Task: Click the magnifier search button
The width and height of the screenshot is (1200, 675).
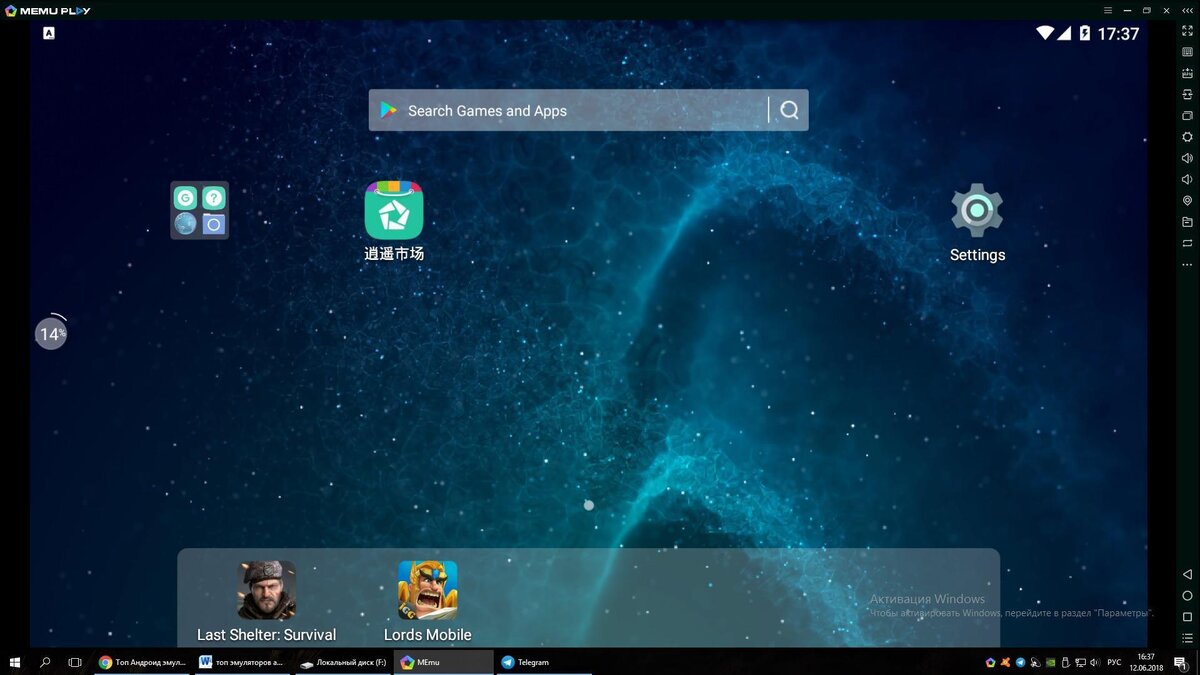Action: pos(789,110)
